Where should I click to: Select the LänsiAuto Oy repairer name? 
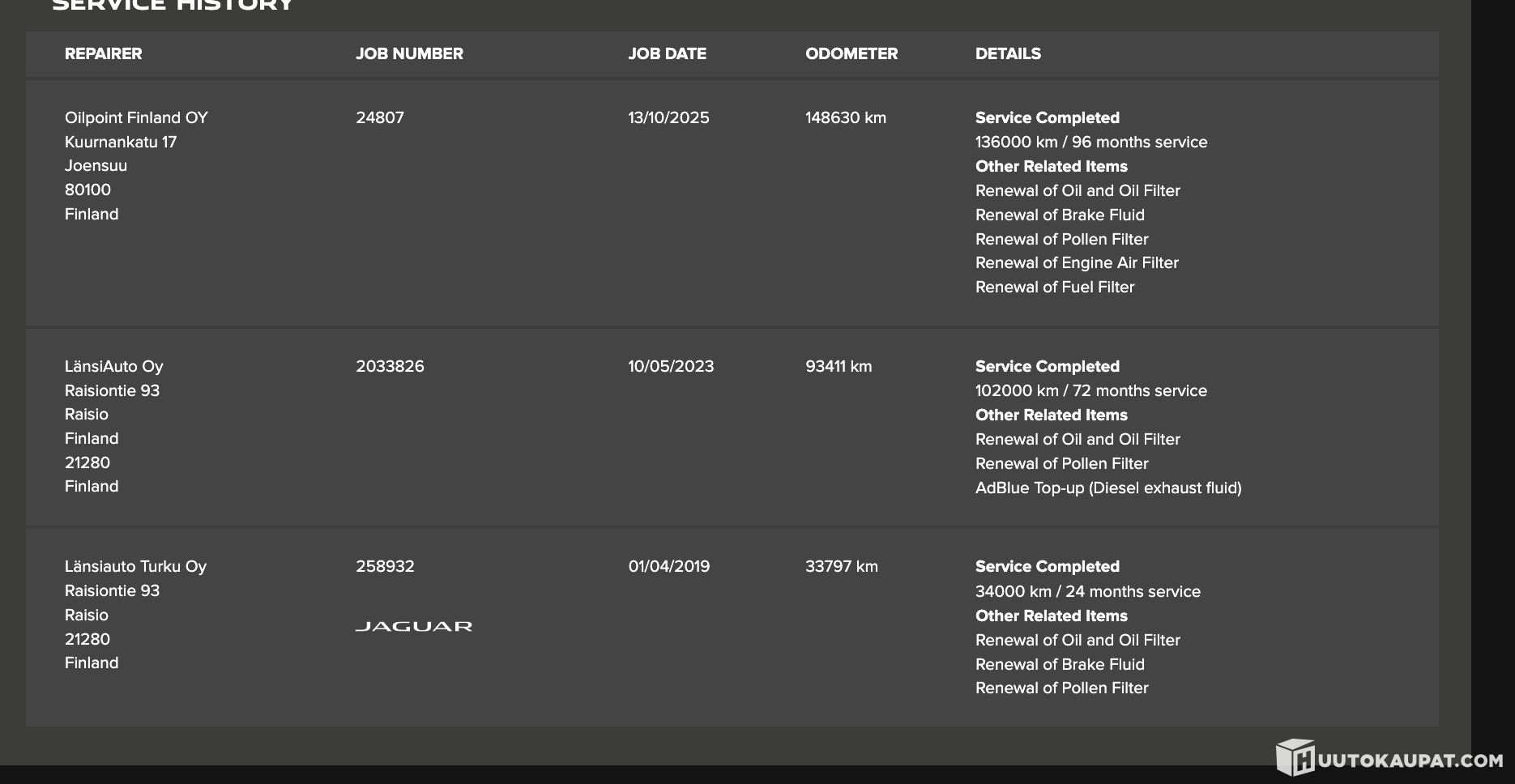[113, 366]
